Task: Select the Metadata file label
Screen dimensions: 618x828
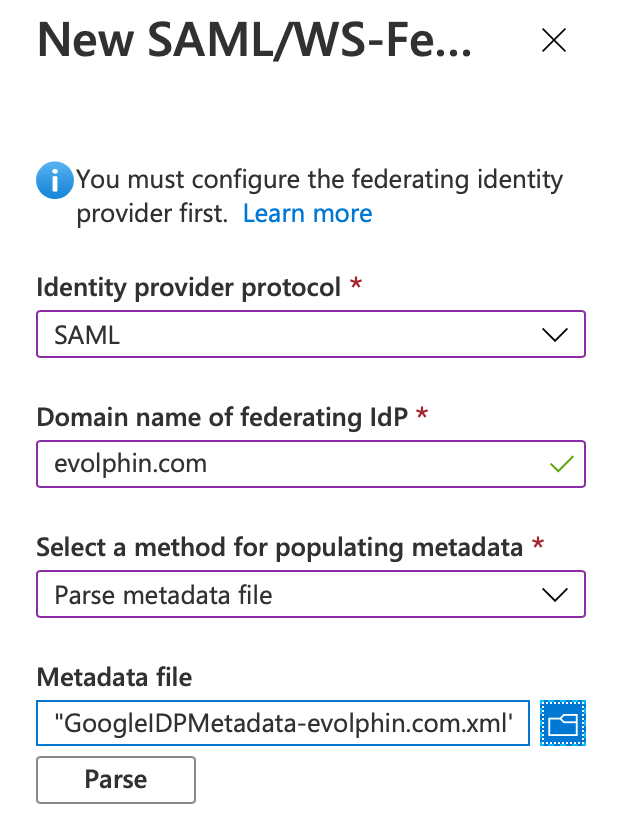Action: click(114, 677)
